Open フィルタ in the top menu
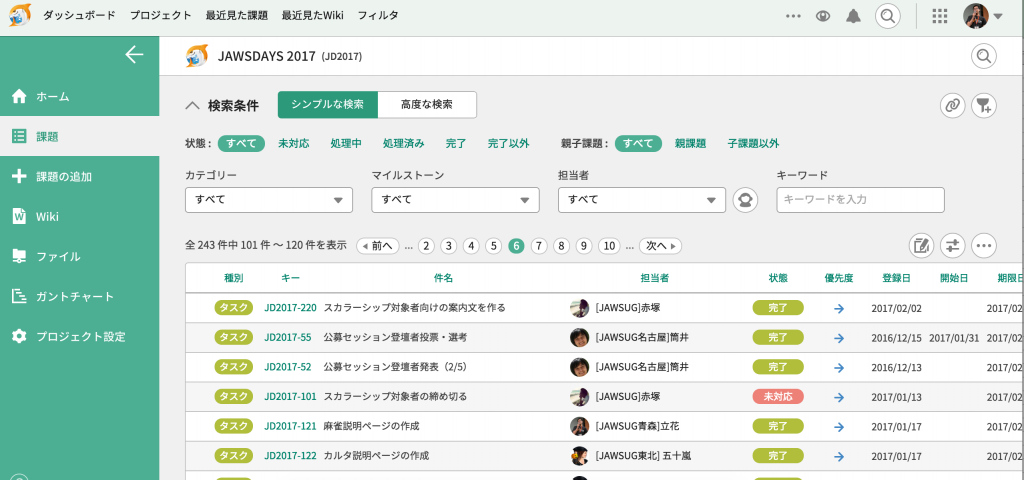Image resolution: width=1024 pixels, height=480 pixels. pyautogui.click(x=377, y=16)
